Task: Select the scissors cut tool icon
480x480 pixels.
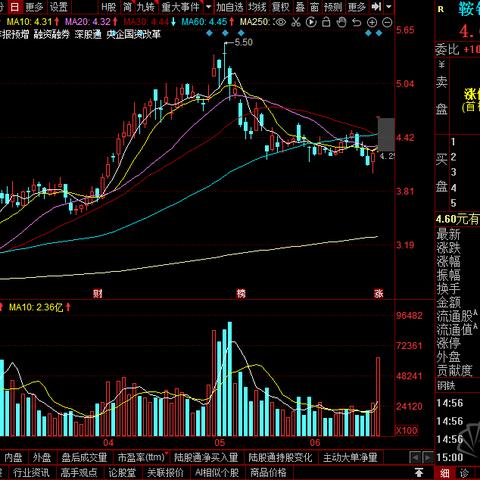Action: click(x=296, y=22)
